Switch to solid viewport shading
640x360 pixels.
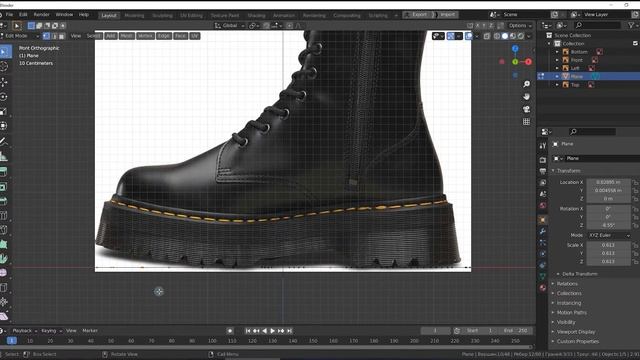coord(505,36)
